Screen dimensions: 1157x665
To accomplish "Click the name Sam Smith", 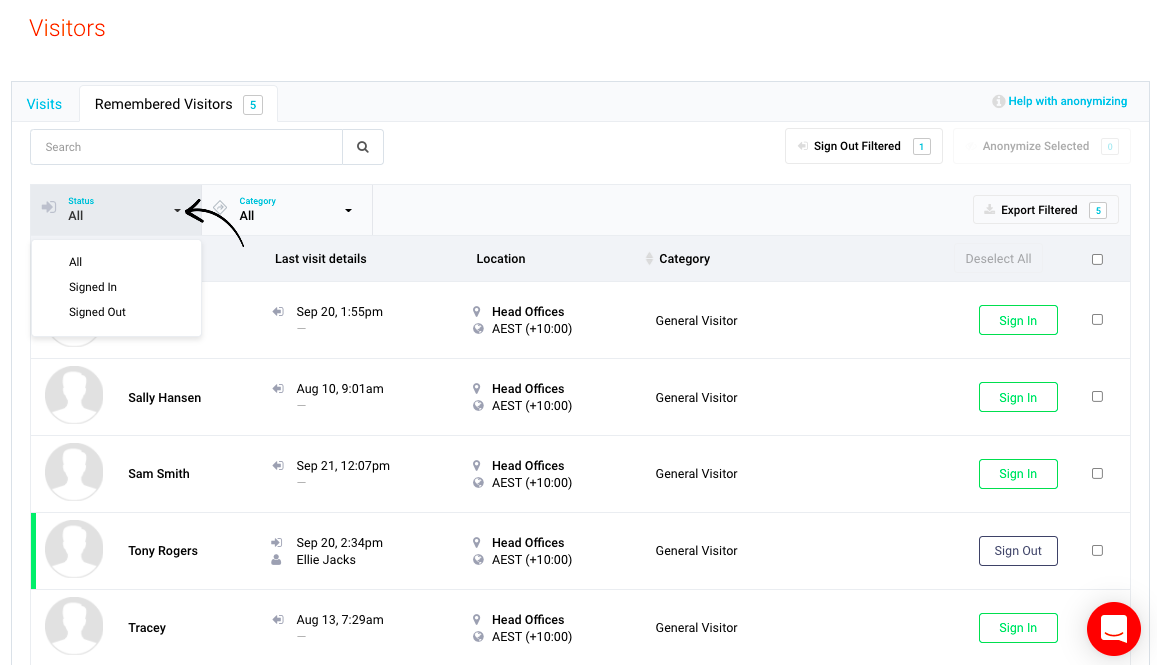I will [159, 474].
